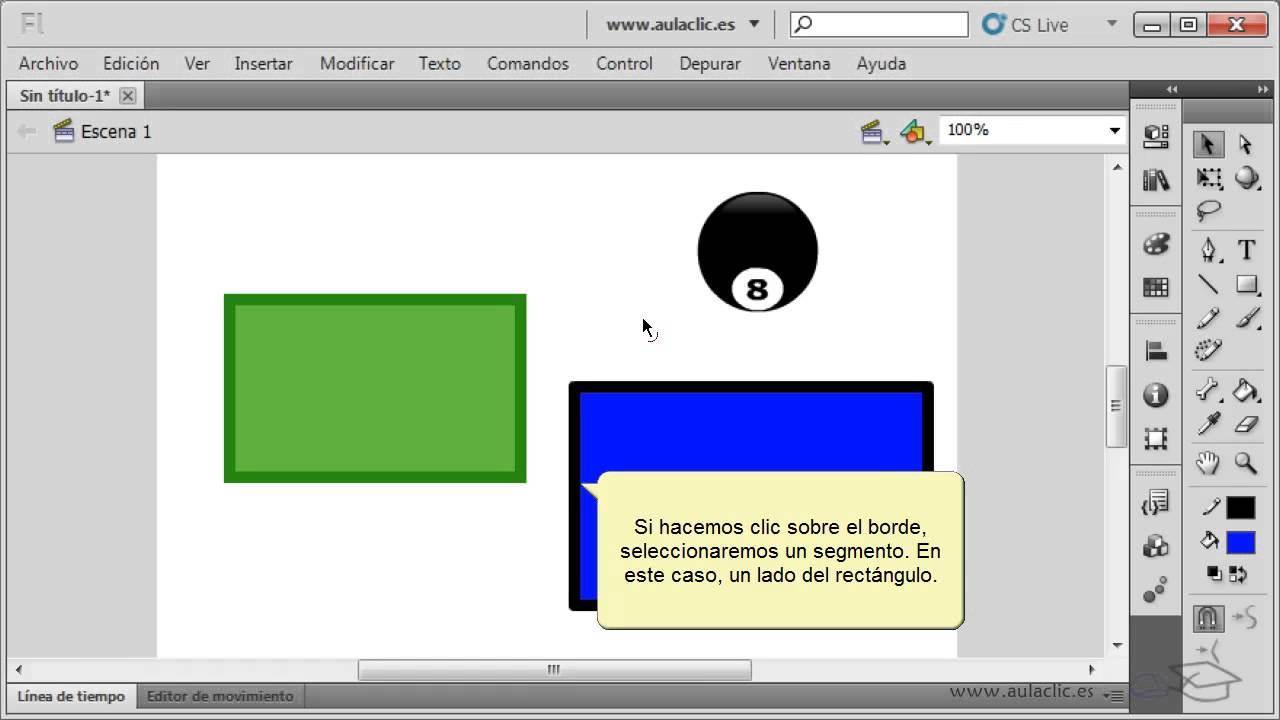Screen dimensions: 1280x720
Task: Choose the Line tool
Action: tap(1209, 285)
